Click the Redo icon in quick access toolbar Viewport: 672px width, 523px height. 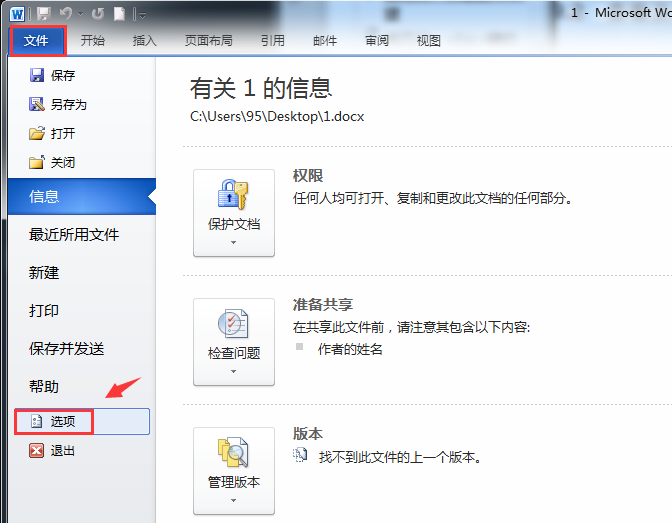pos(98,14)
